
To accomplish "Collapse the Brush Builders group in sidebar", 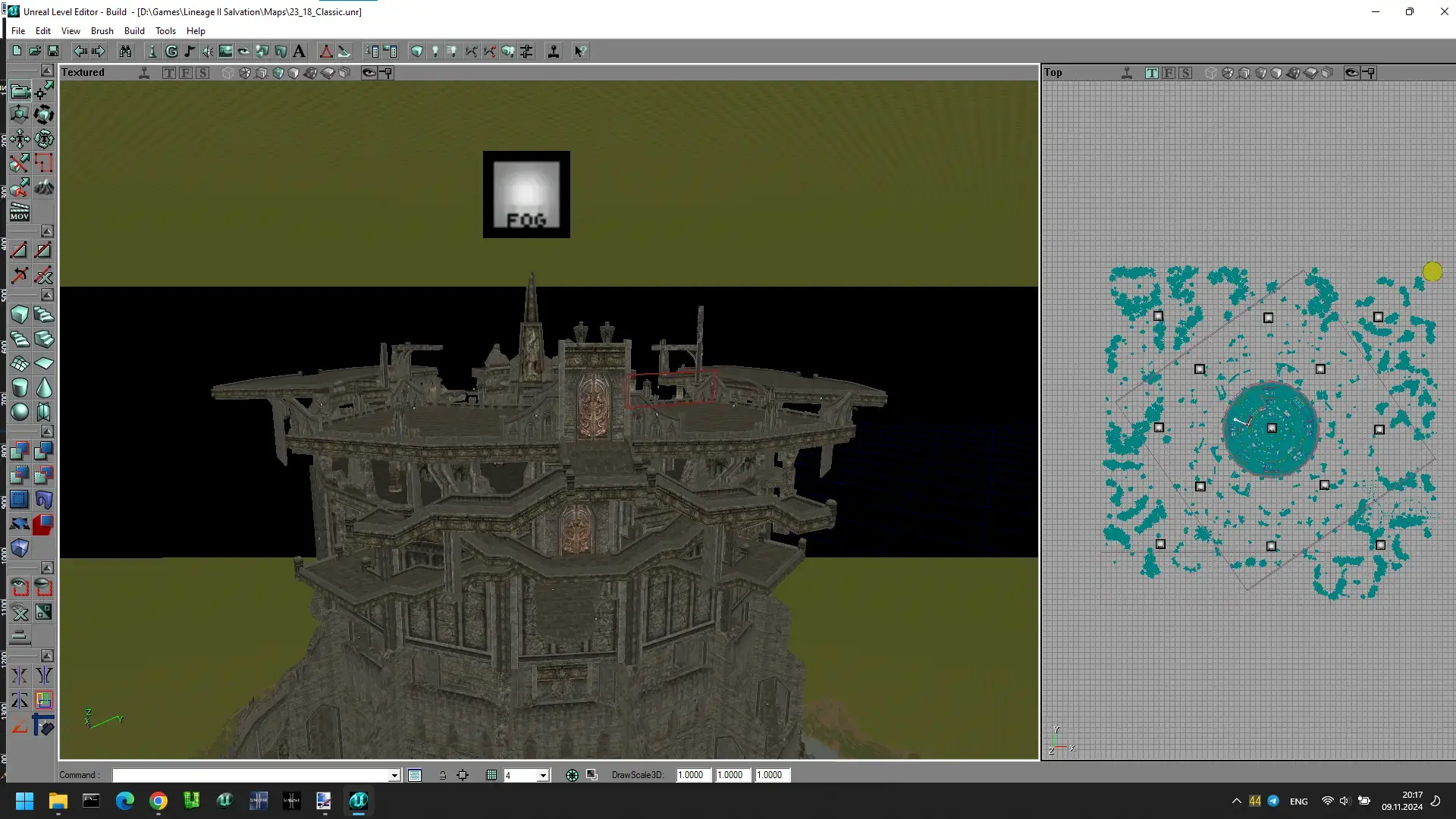I will pyautogui.click(x=47, y=295).
